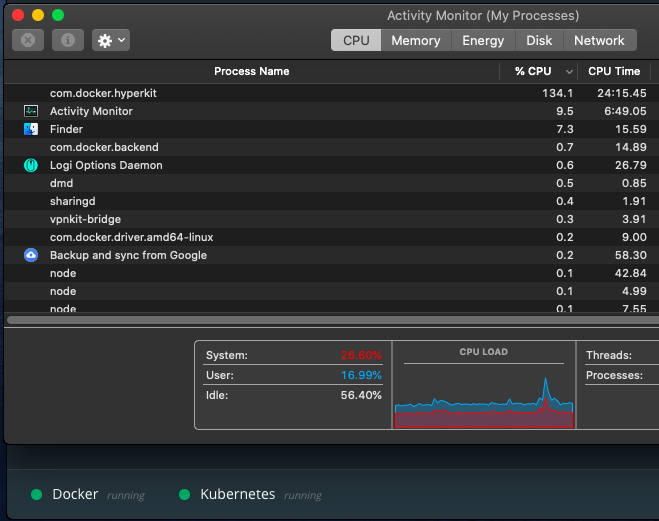Select the com.docker.backend process row
This screenshot has height=521, width=659.
(x=331, y=147)
